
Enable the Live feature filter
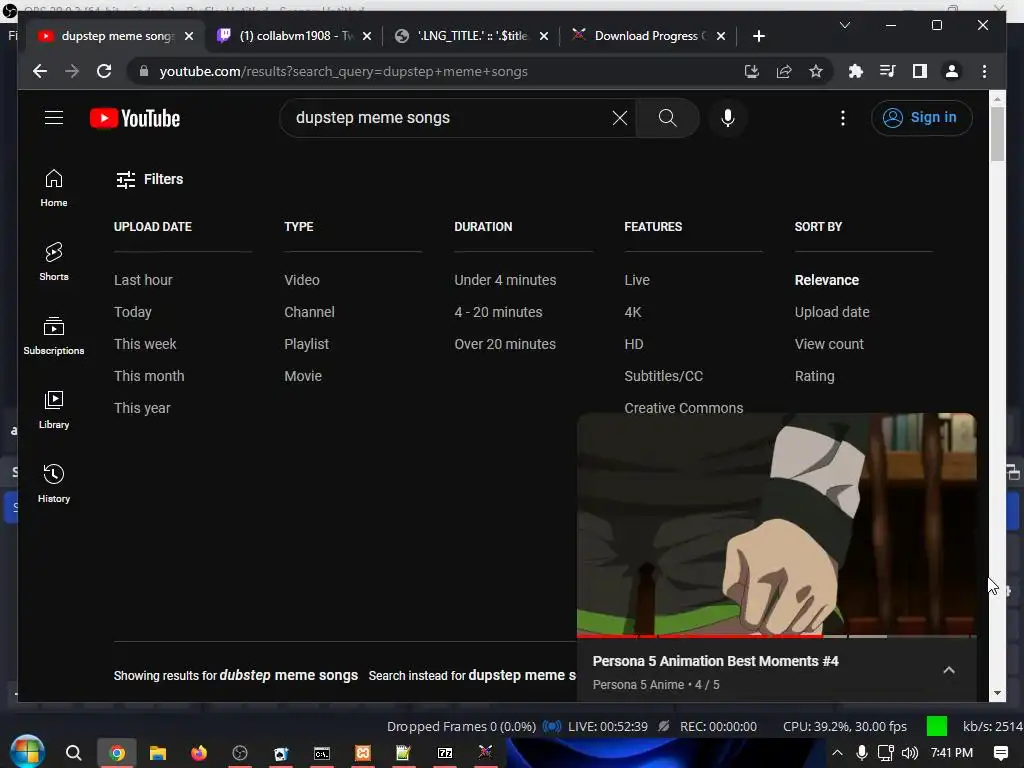pyautogui.click(x=637, y=280)
